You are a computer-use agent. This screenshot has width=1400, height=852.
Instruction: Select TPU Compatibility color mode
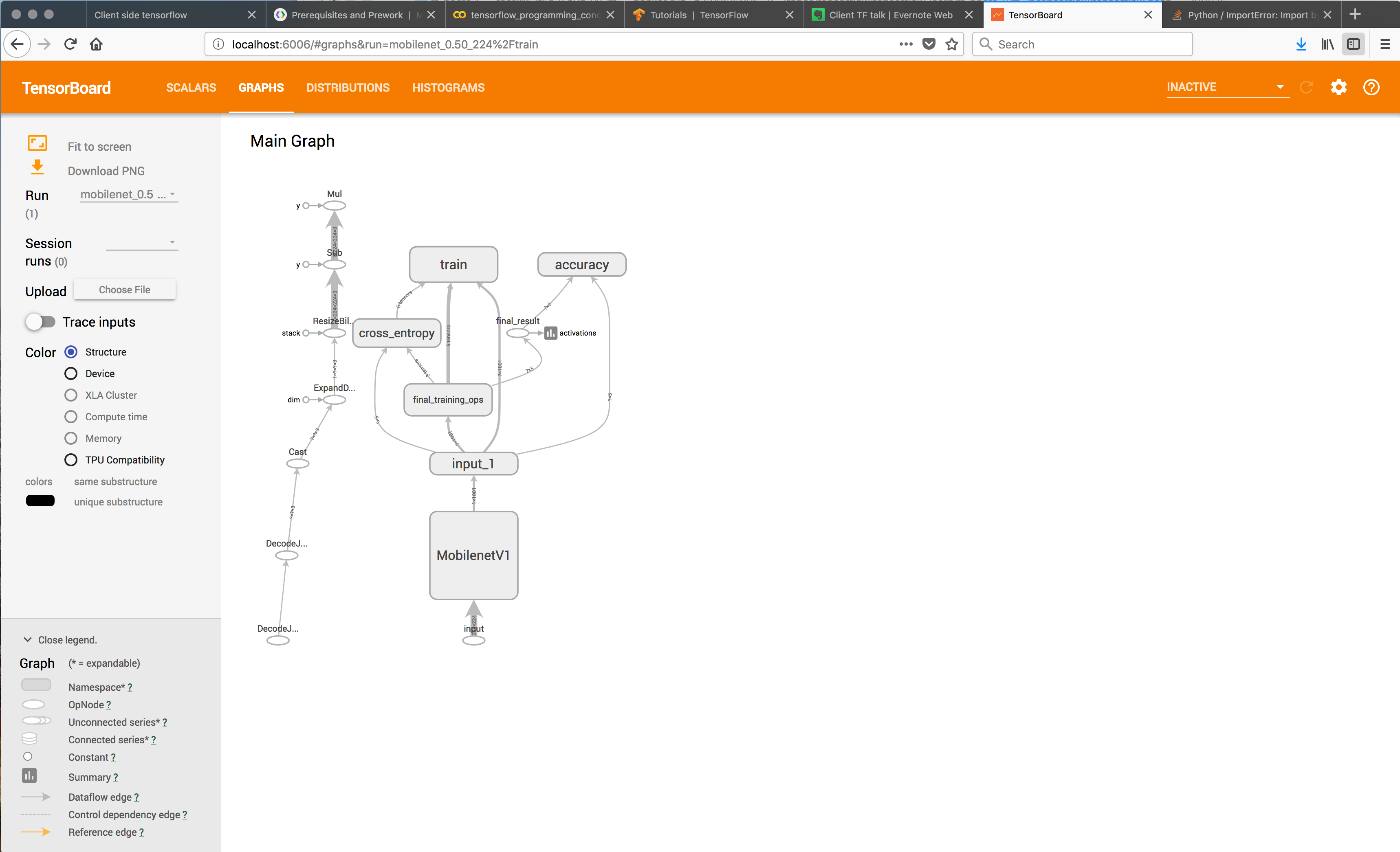click(x=71, y=460)
